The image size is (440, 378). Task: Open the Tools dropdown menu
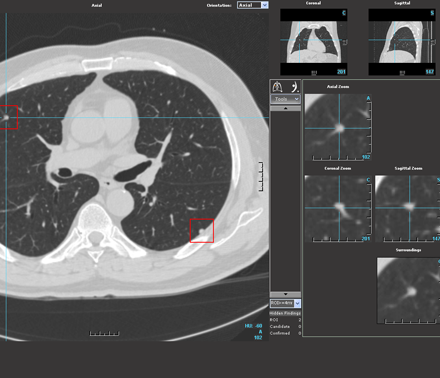(x=285, y=99)
